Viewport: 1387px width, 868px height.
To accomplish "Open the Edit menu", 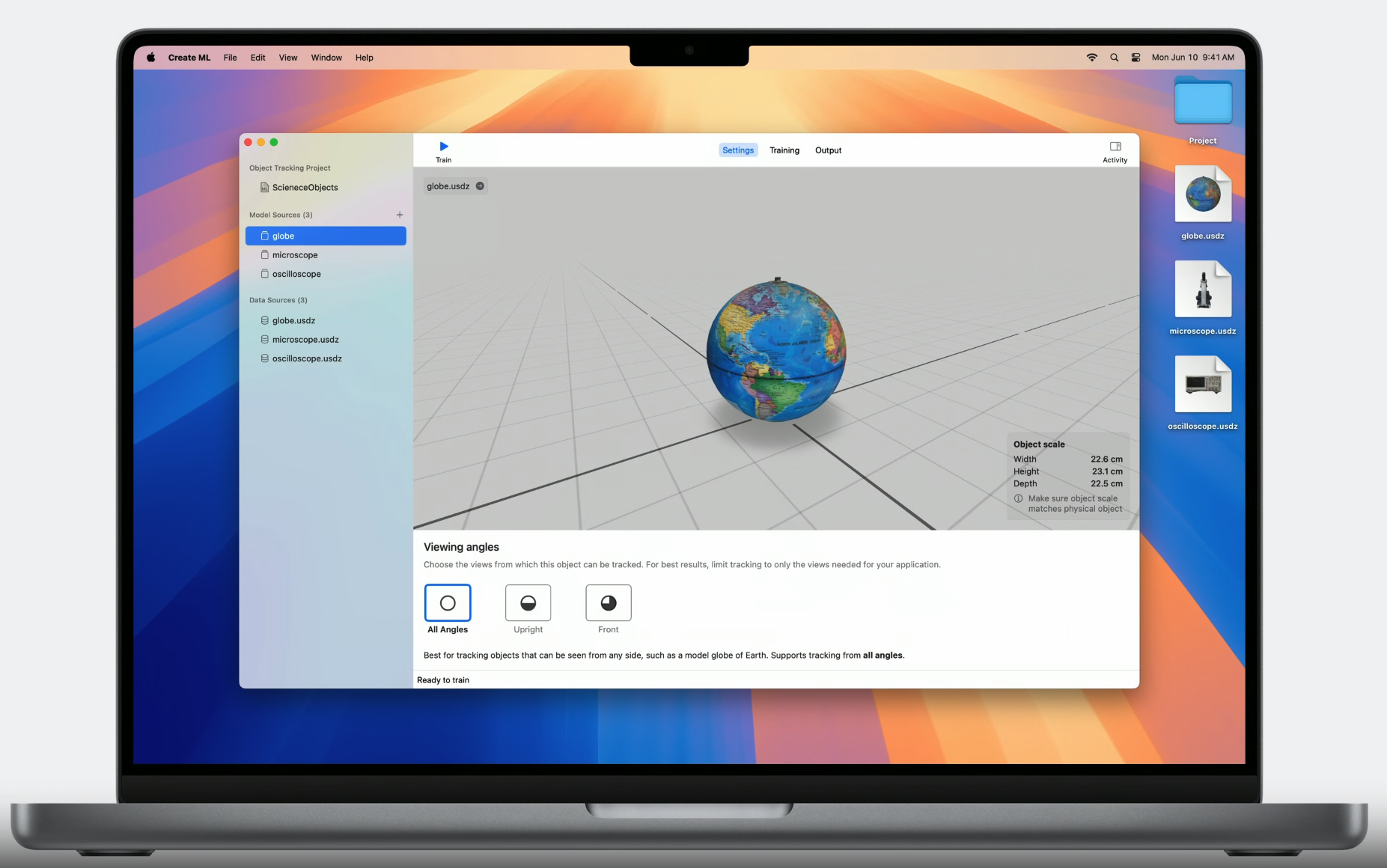I will (x=258, y=58).
